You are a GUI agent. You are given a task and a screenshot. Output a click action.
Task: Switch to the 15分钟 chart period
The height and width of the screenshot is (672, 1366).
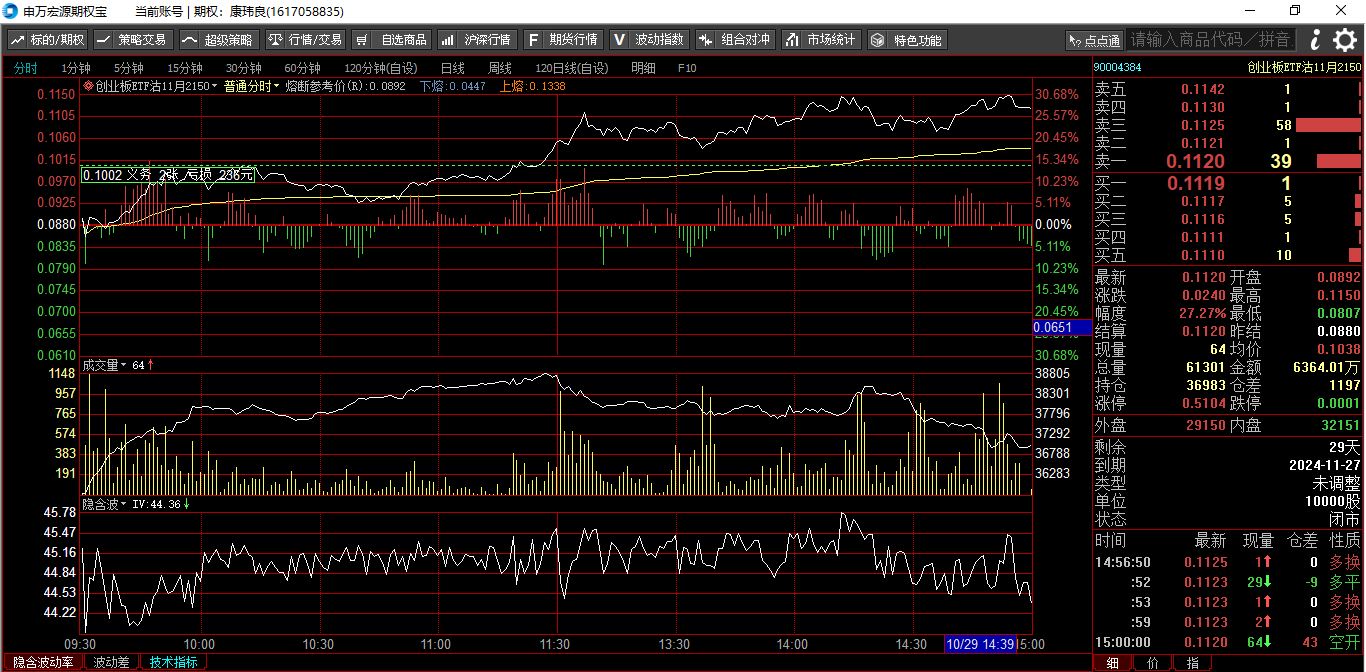[x=185, y=68]
